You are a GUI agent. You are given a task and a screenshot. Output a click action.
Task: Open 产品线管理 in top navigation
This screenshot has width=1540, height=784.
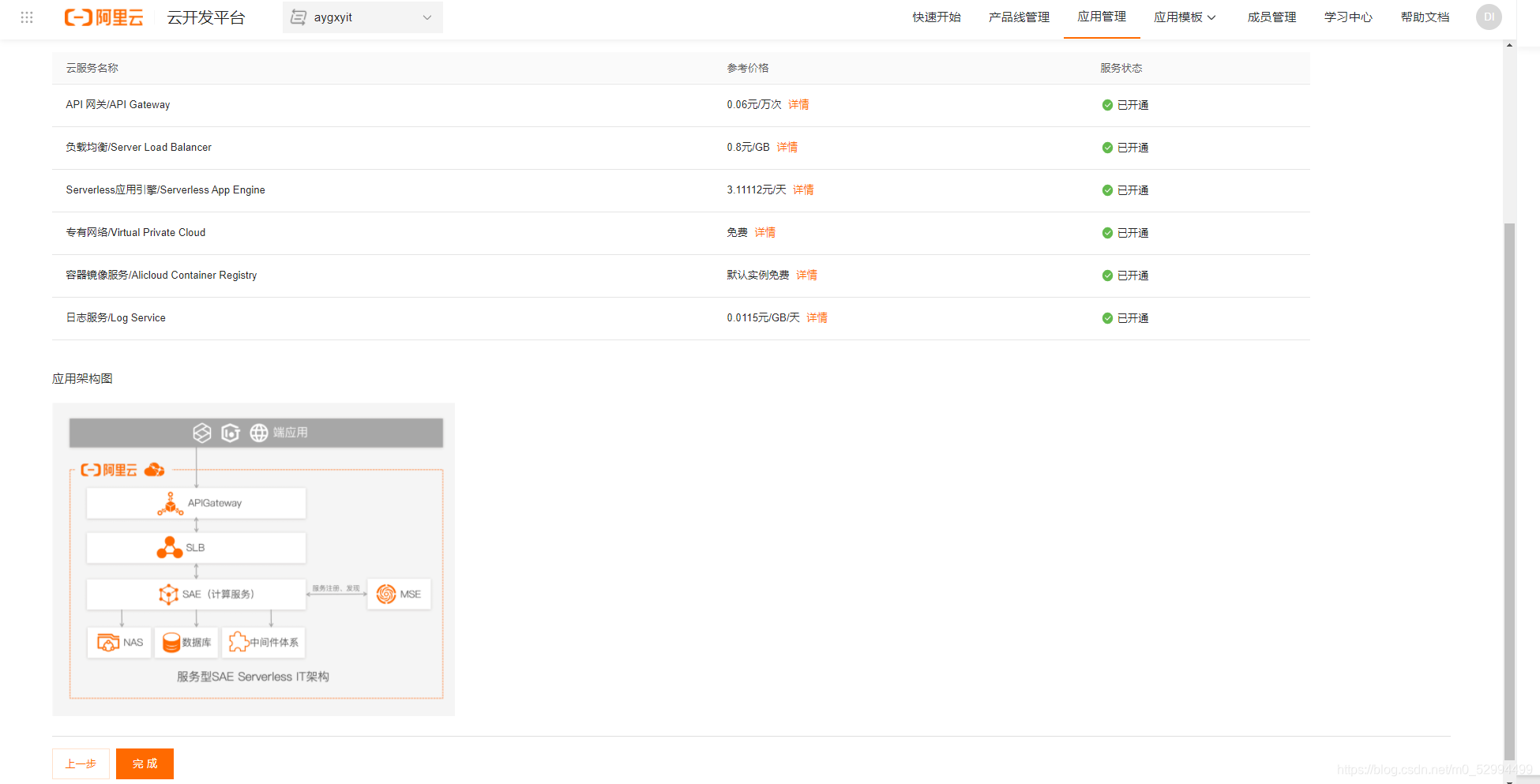coord(1019,17)
